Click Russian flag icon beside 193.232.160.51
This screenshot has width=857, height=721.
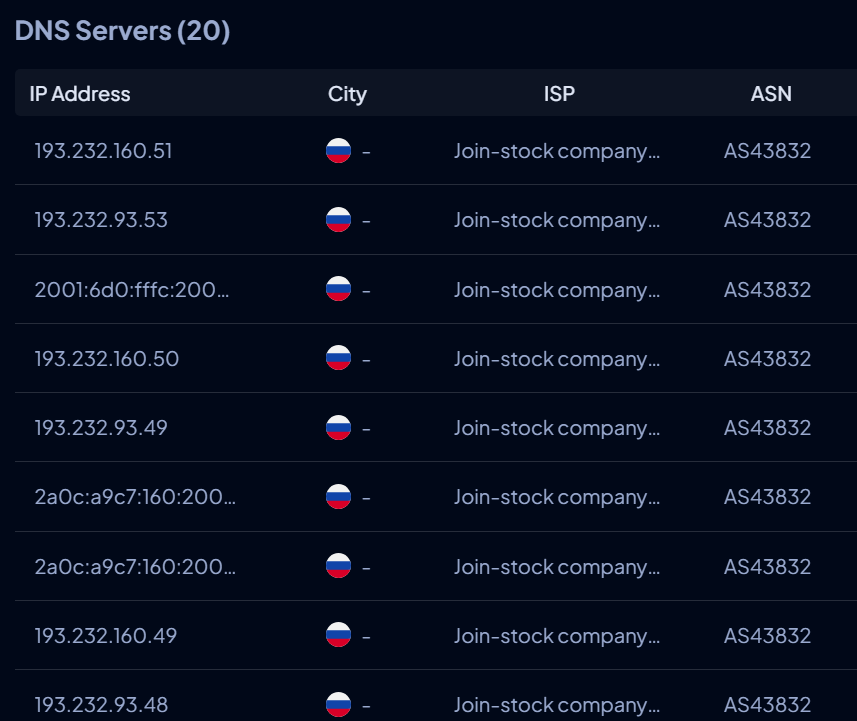point(338,151)
